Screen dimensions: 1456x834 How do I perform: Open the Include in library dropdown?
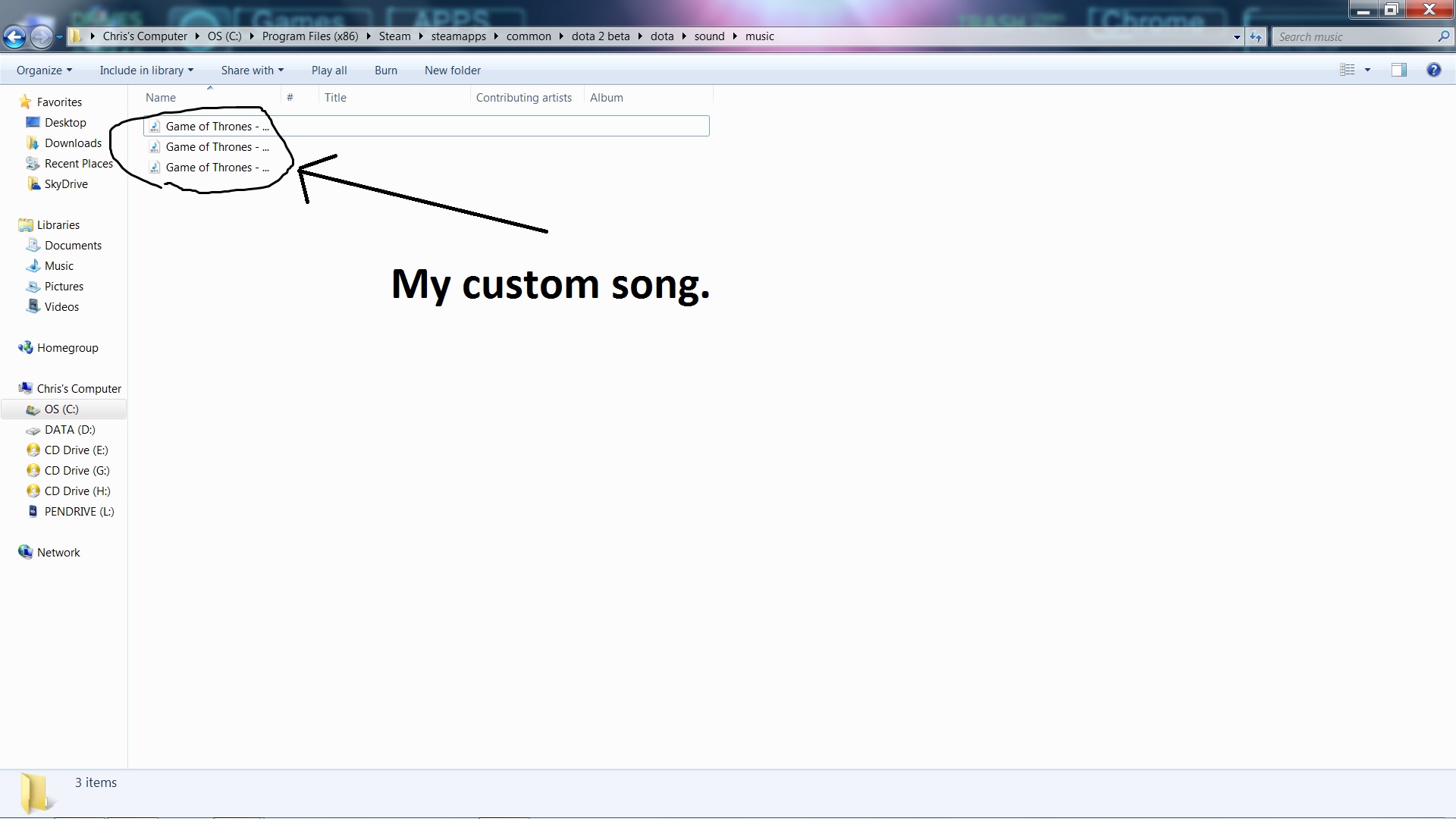point(146,71)
